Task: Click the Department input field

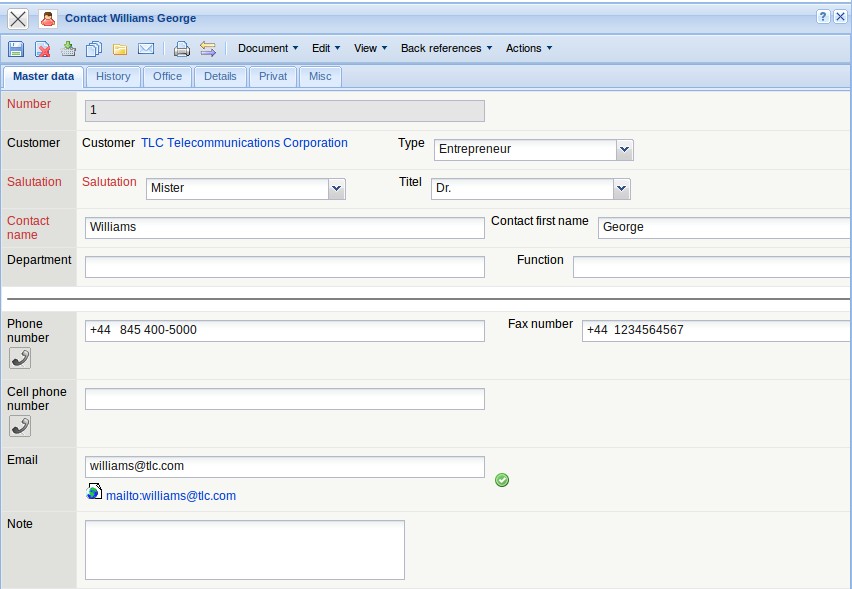Action: (284, 267)
